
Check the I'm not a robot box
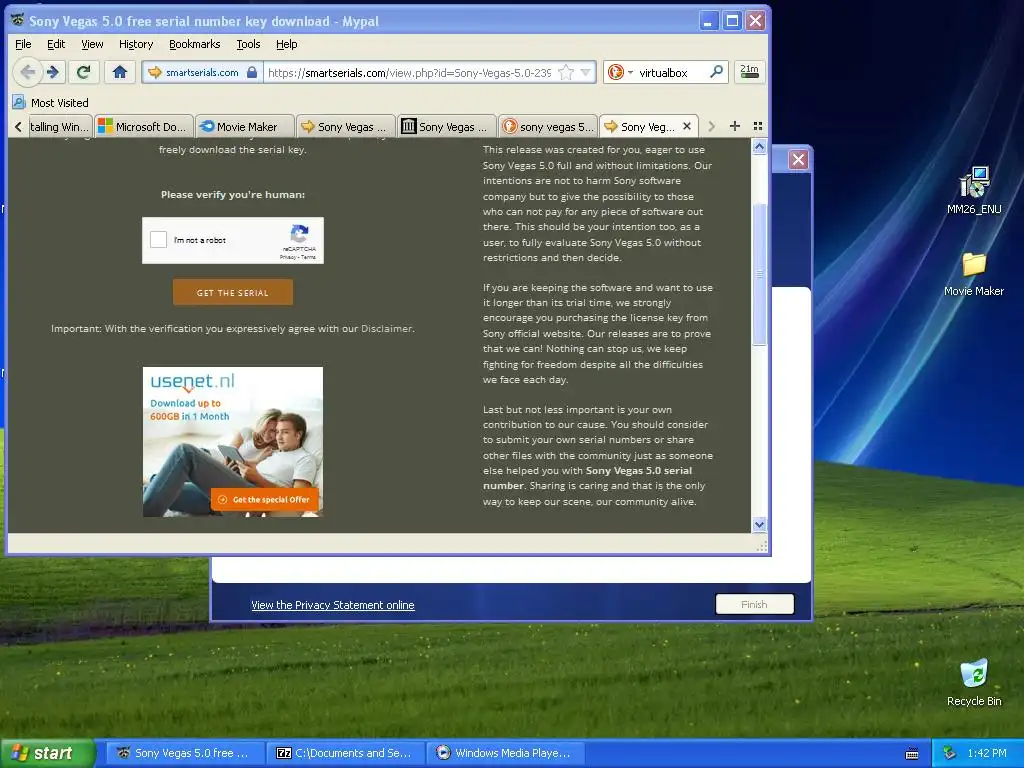159,240
